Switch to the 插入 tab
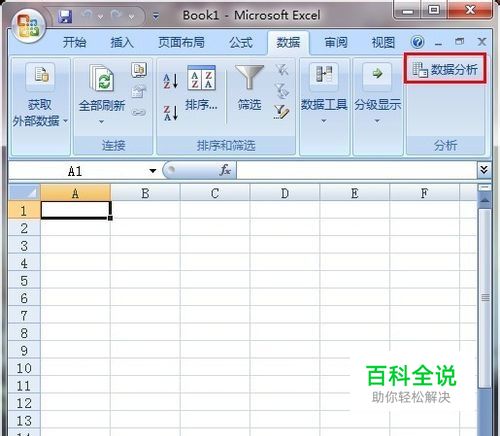 [x=122, y=42]
